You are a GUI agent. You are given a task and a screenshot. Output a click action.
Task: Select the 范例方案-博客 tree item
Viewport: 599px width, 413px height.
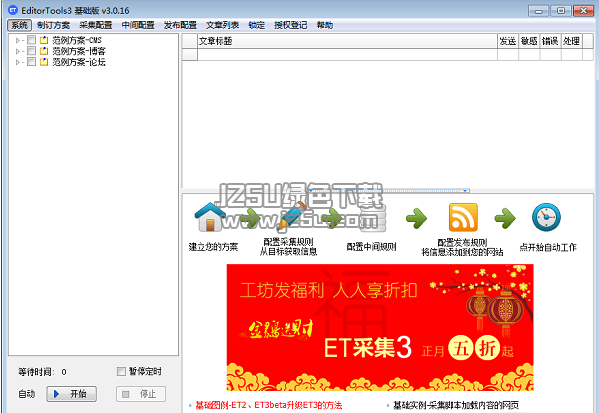click(79, 51)
